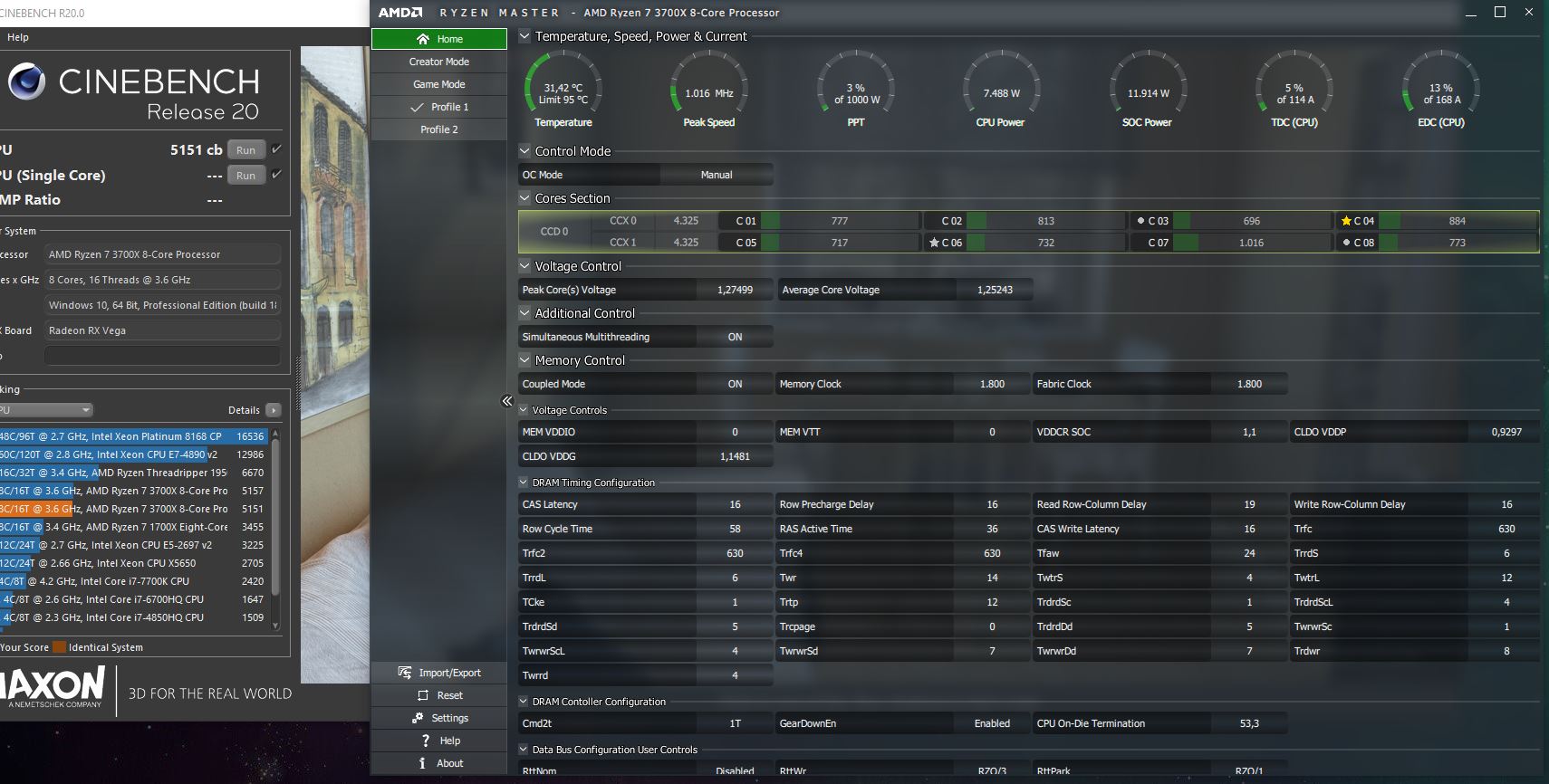Click the Home icon in Ryzen Master sidebar
Viewport: 1549px width, 784px height.
point(422,39)
